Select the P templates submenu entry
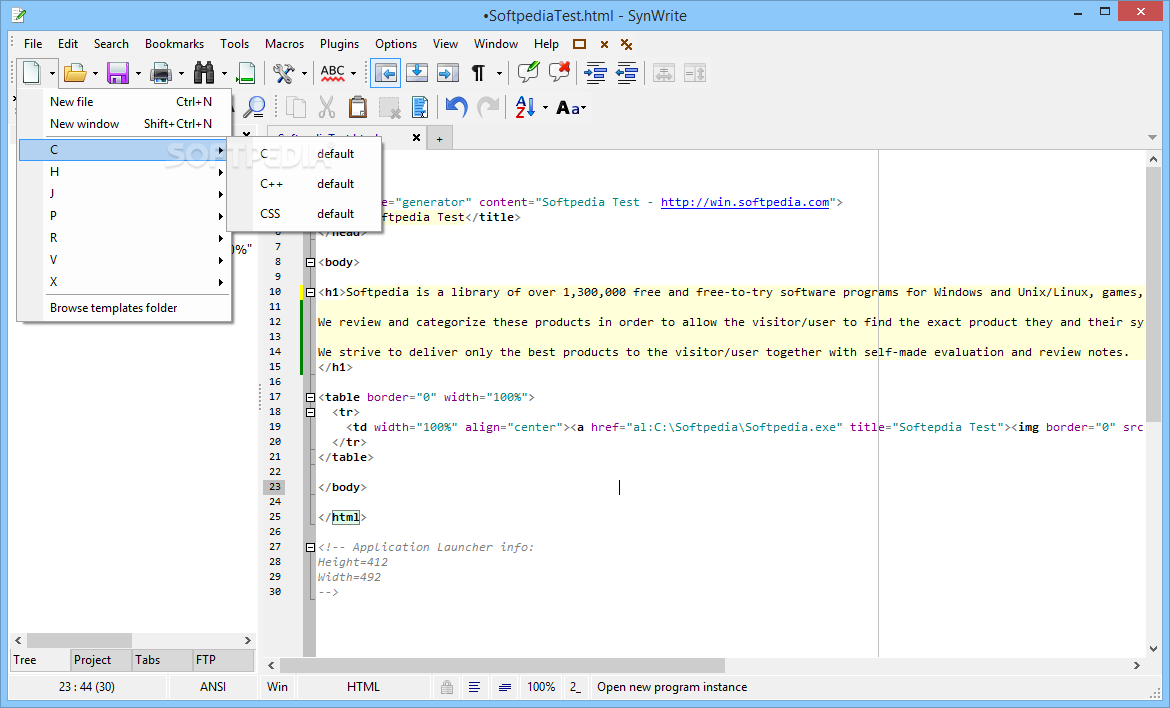 tap(125, 216)
